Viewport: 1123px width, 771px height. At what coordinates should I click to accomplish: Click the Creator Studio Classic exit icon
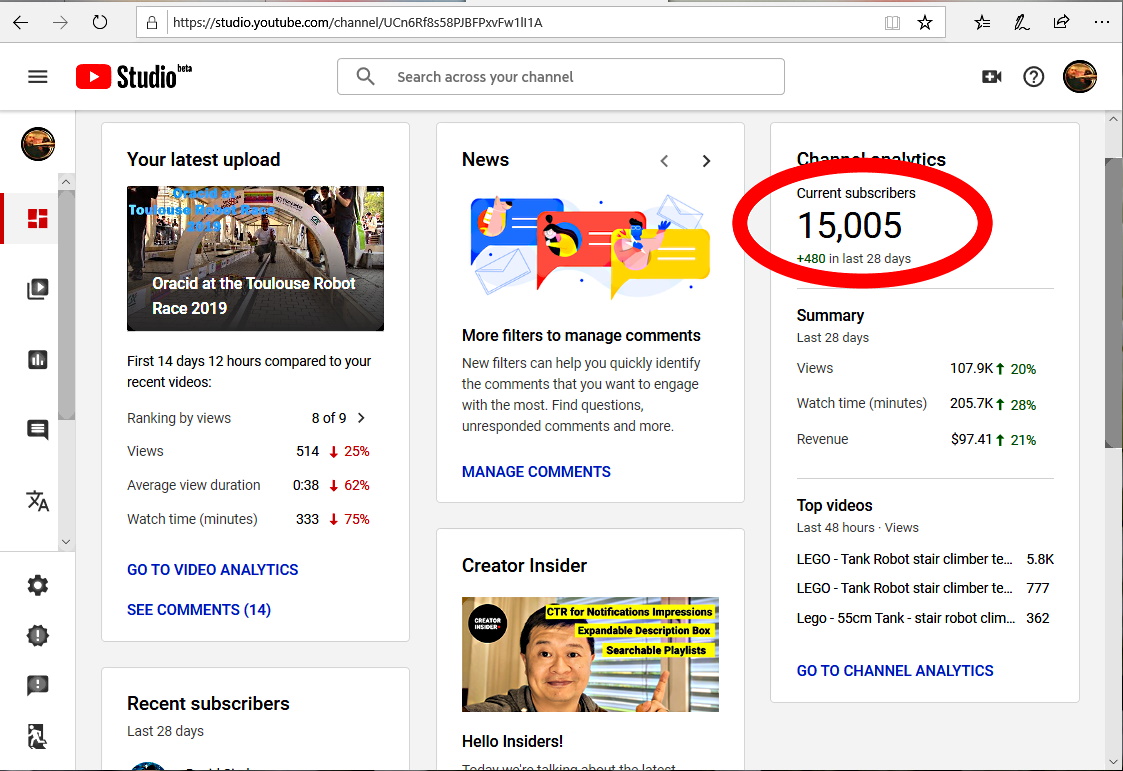click(x=37, y=736)
